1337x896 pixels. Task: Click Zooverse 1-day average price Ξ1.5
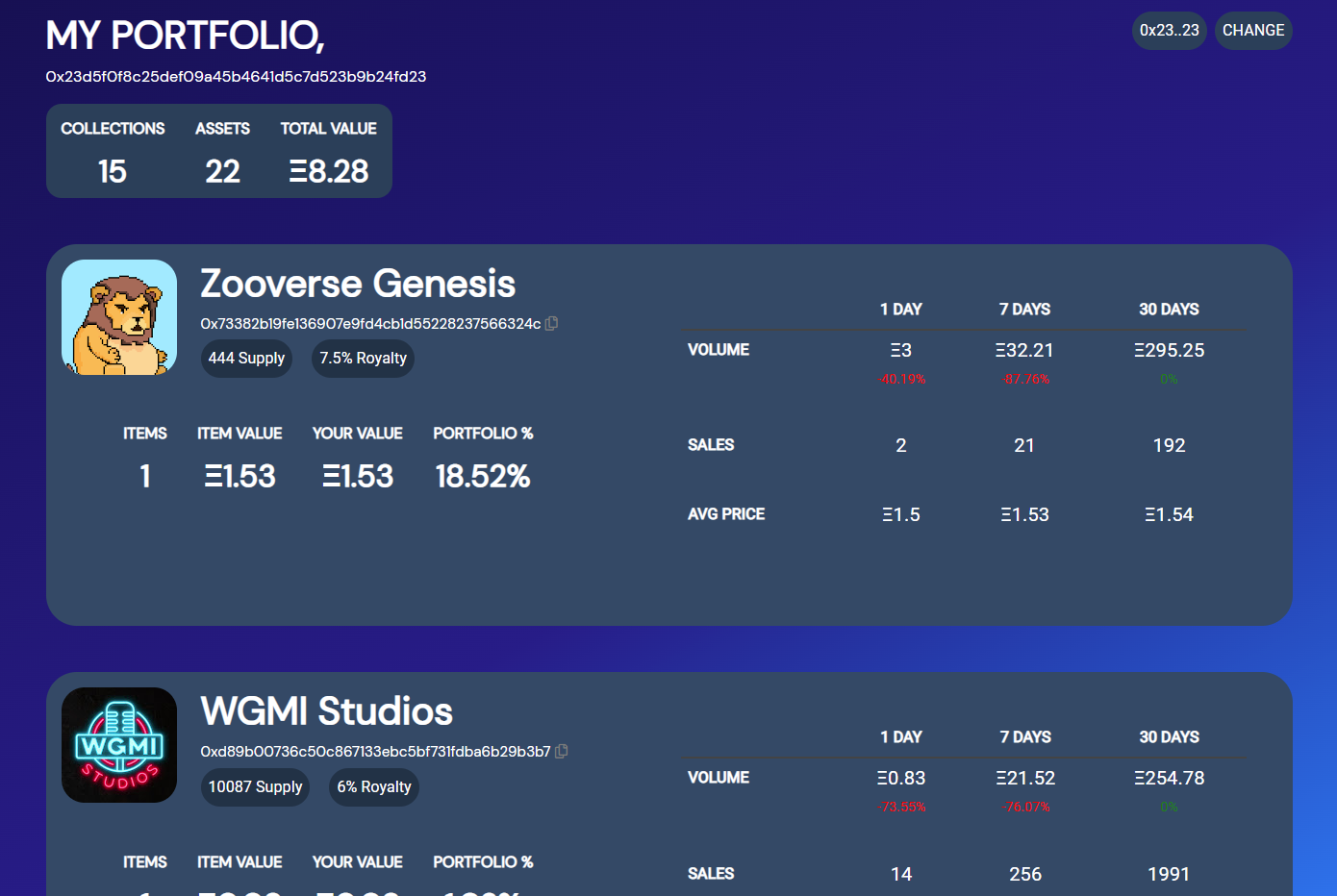[x=901, y=514]
